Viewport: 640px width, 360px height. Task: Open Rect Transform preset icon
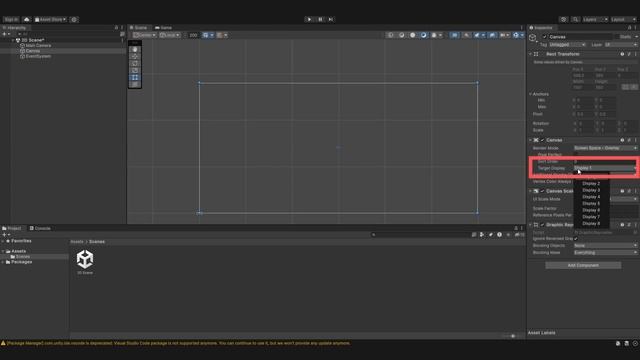click(629, 54)
